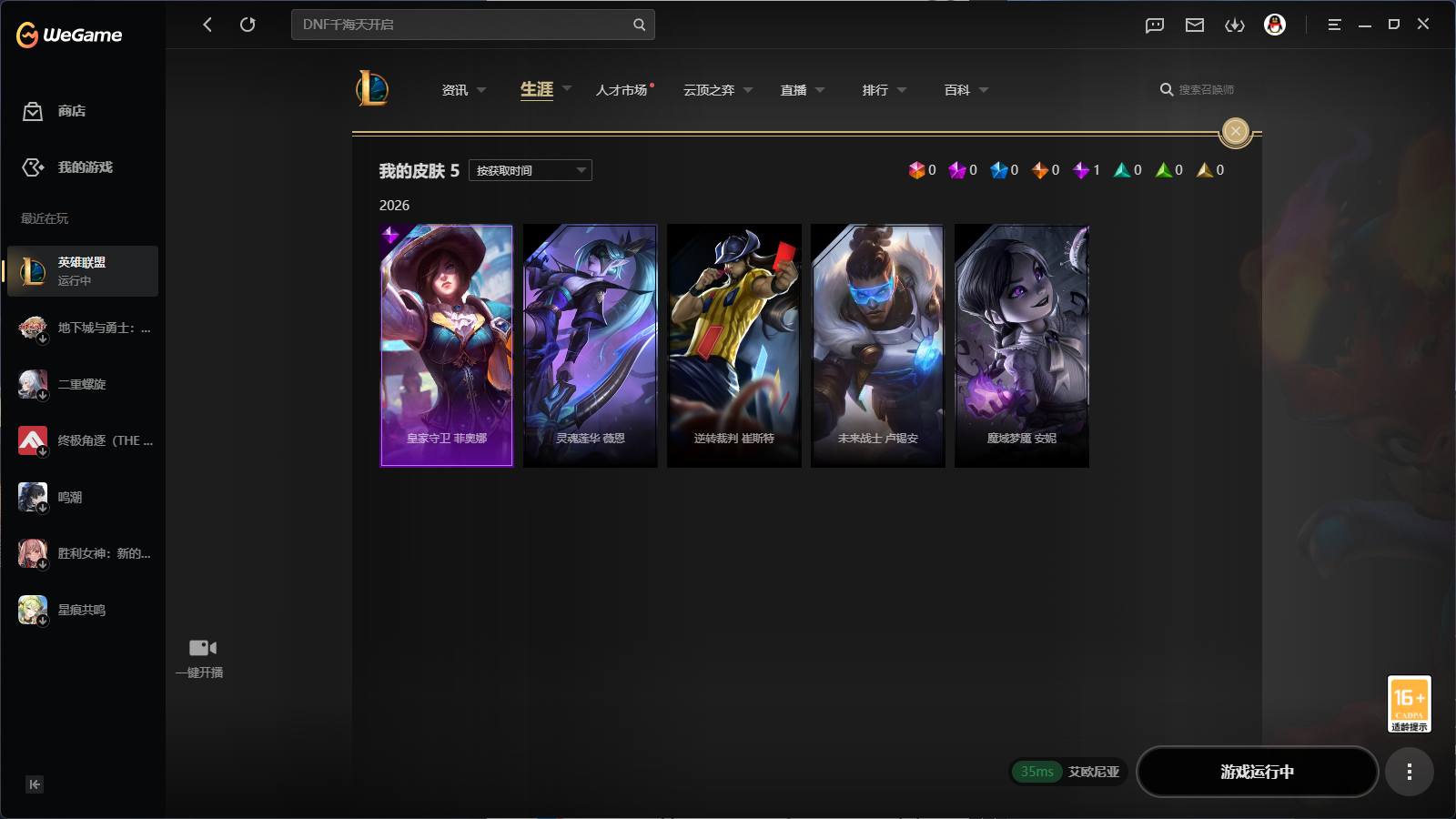Open the 云顶之弈 tab
The width and height of the screenshot is (1456, 819).
(x=709, y=90)
